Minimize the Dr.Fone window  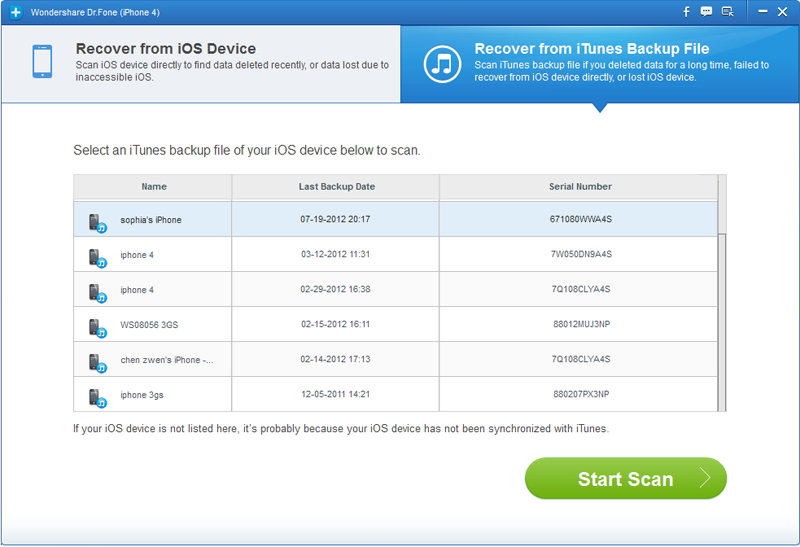pos(762,12)
